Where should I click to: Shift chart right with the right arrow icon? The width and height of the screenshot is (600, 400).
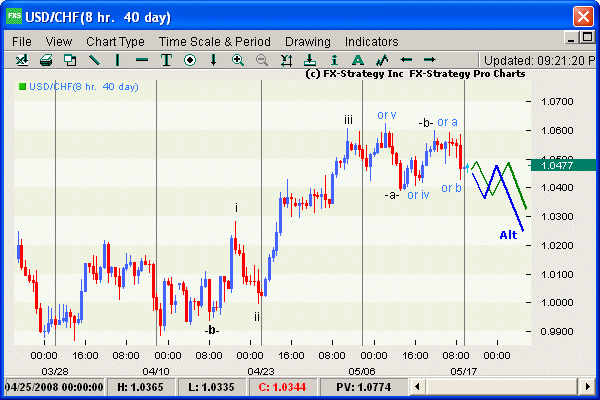(430, 60)
